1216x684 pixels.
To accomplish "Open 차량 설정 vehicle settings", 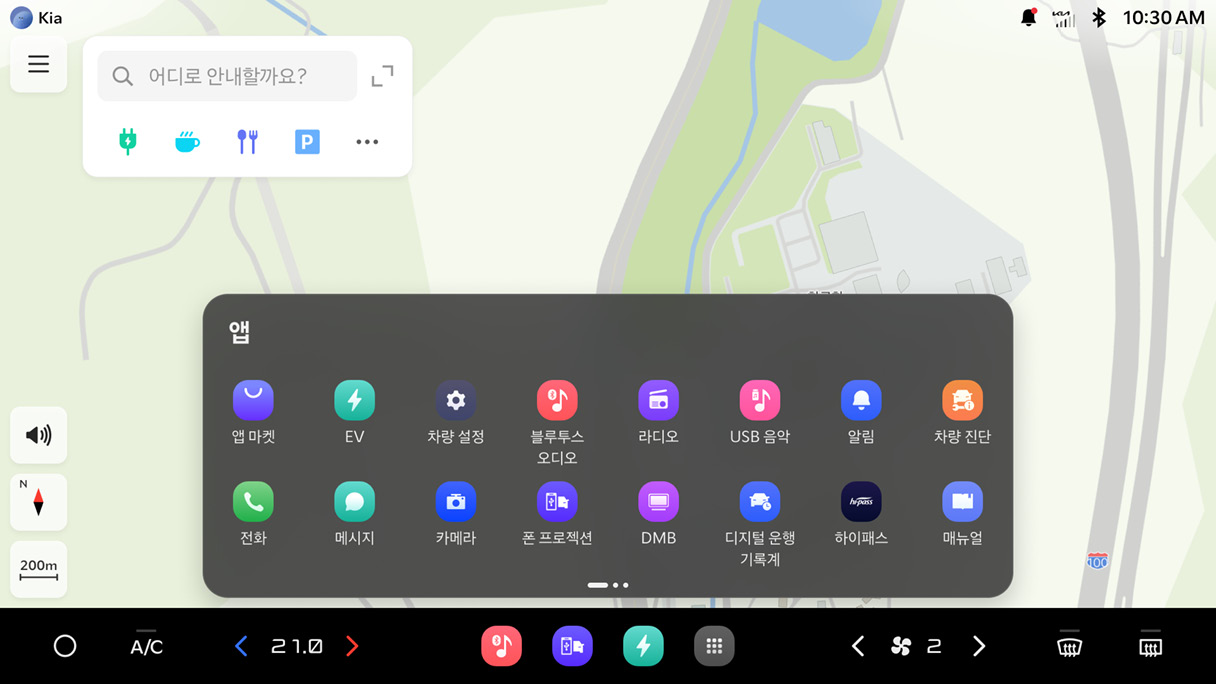I will [x=455, y=401].
